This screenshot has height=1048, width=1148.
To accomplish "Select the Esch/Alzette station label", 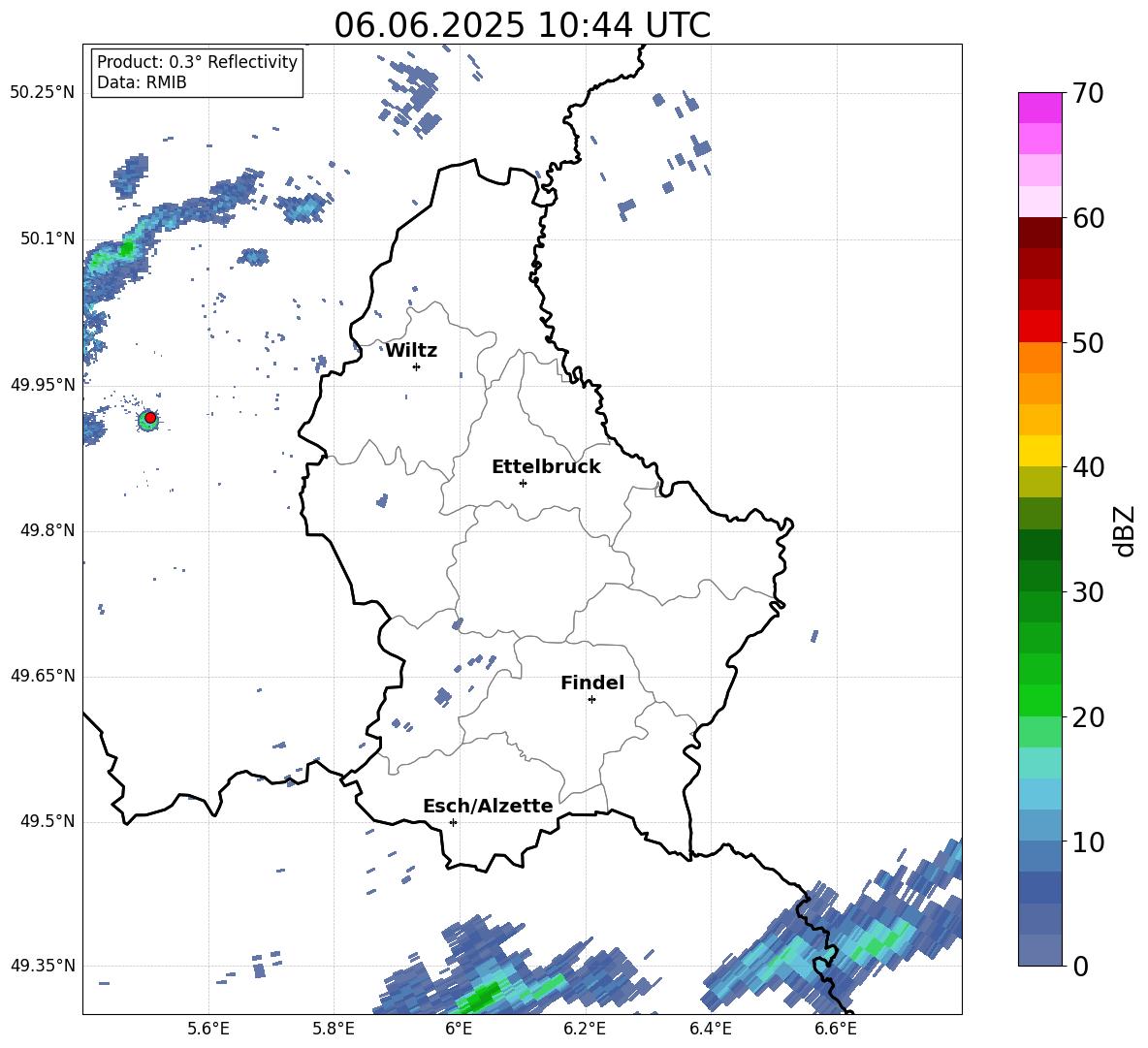I will (x=488, y=806).
